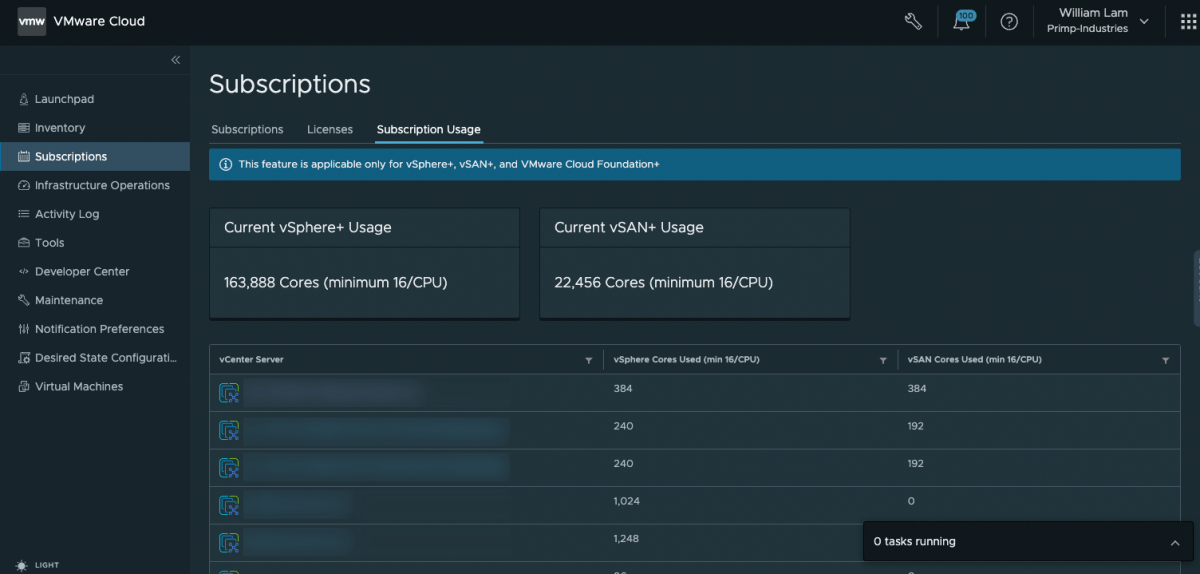Collapse the sidebar with double chevron
This screenshot has height=574, width=1200.
coord(175,60)
